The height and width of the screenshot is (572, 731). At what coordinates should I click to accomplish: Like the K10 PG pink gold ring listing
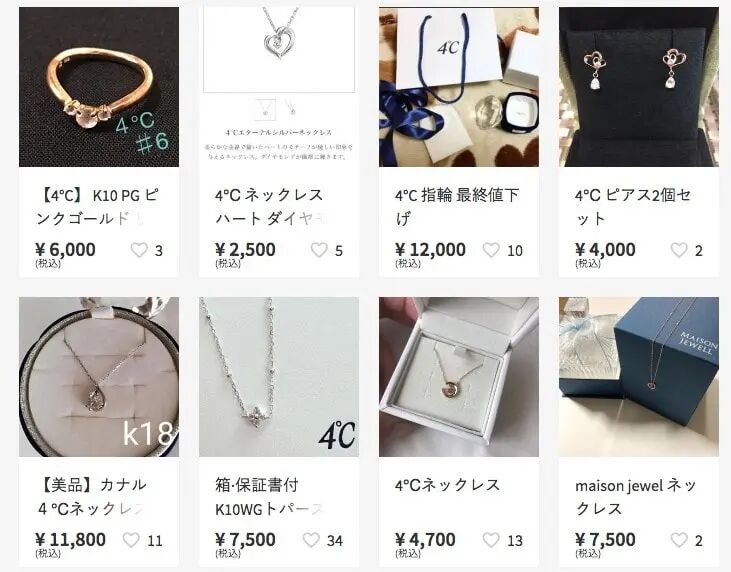139,250
